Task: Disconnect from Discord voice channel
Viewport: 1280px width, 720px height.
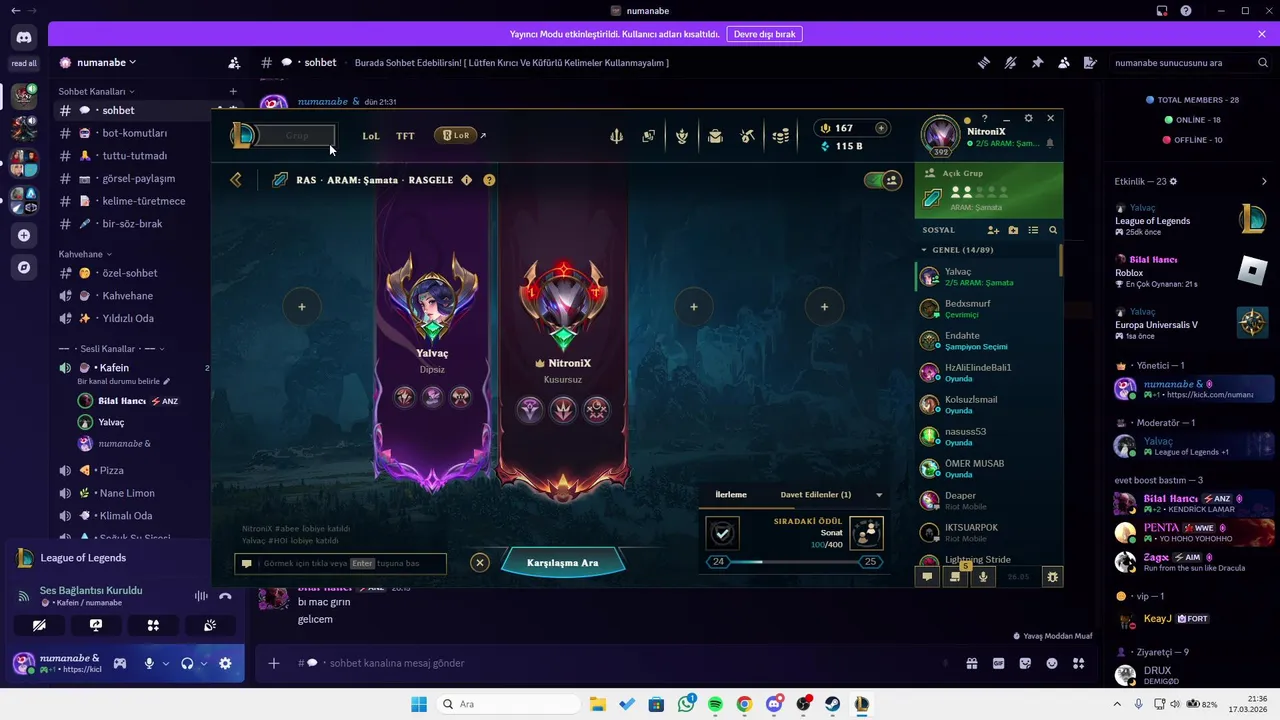Action: [x=225, y=596]
